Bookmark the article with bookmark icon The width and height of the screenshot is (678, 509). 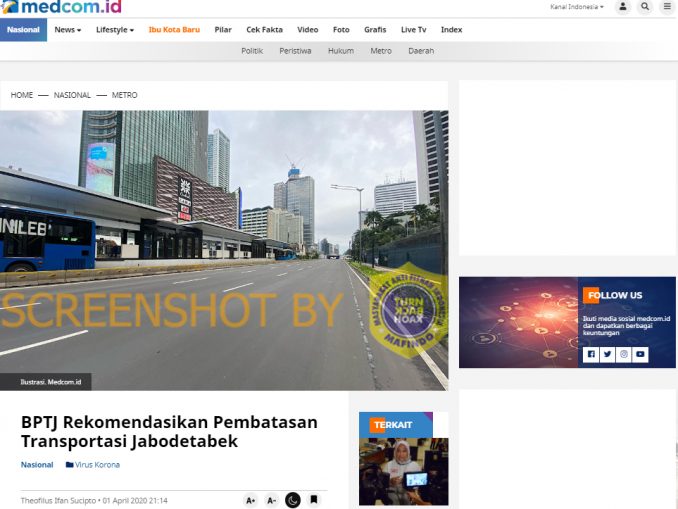click(x=314, y=500)
